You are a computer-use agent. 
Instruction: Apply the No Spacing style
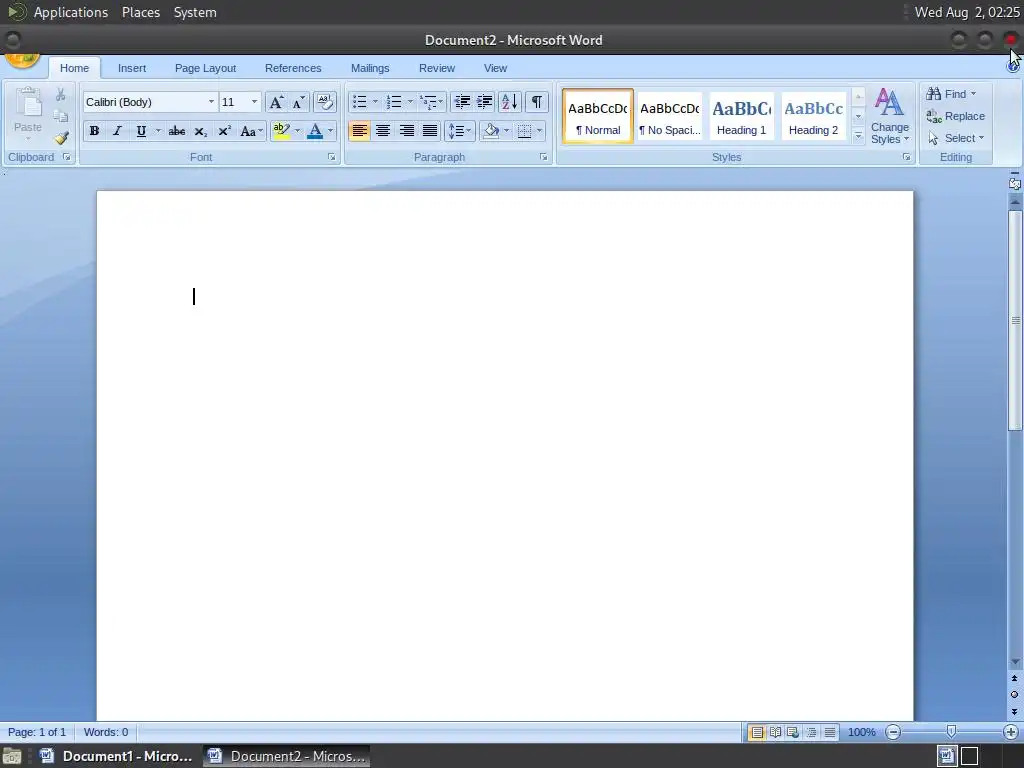click(669, 117)
